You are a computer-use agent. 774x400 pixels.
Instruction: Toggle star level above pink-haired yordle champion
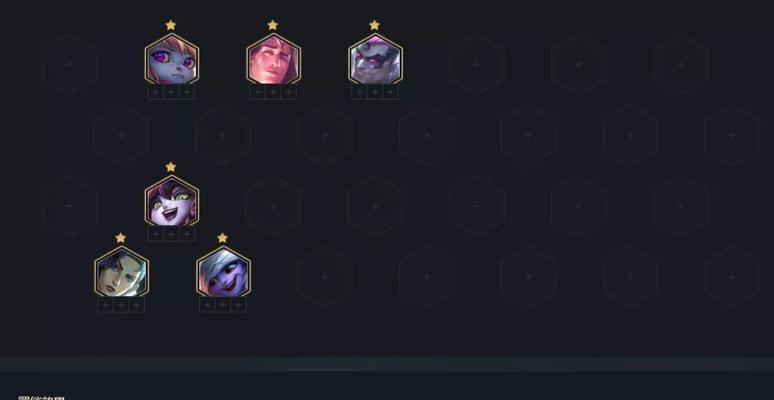[171, 25]
